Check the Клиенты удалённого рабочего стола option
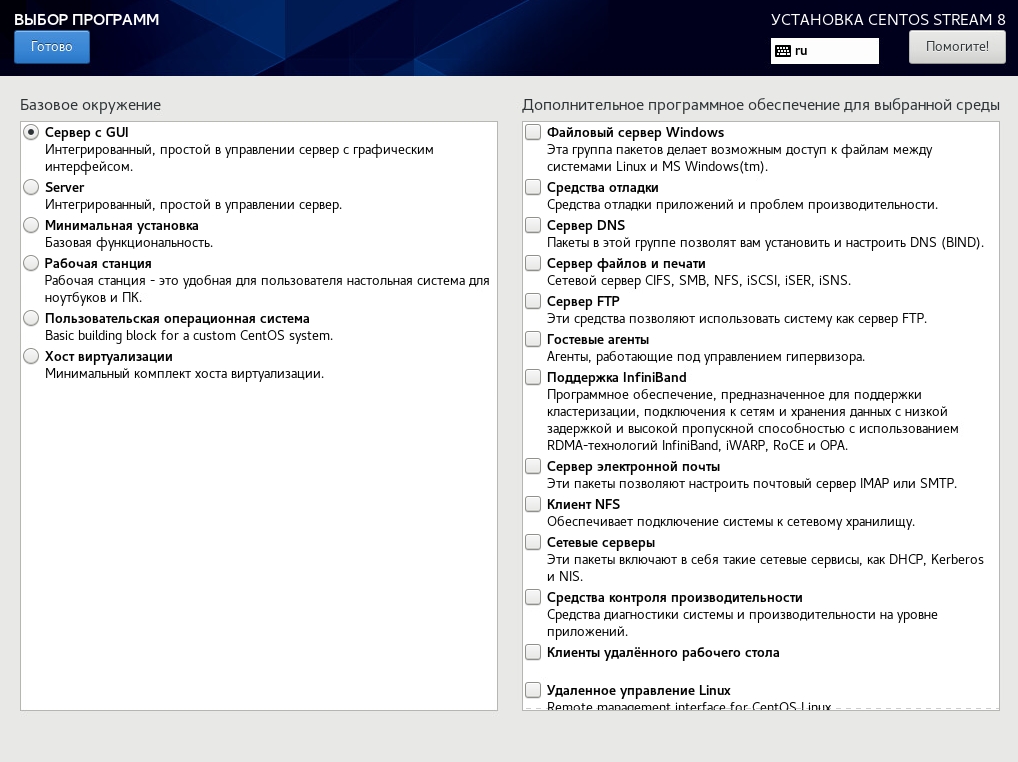1018x762 pixels. [x=533, y=652]
